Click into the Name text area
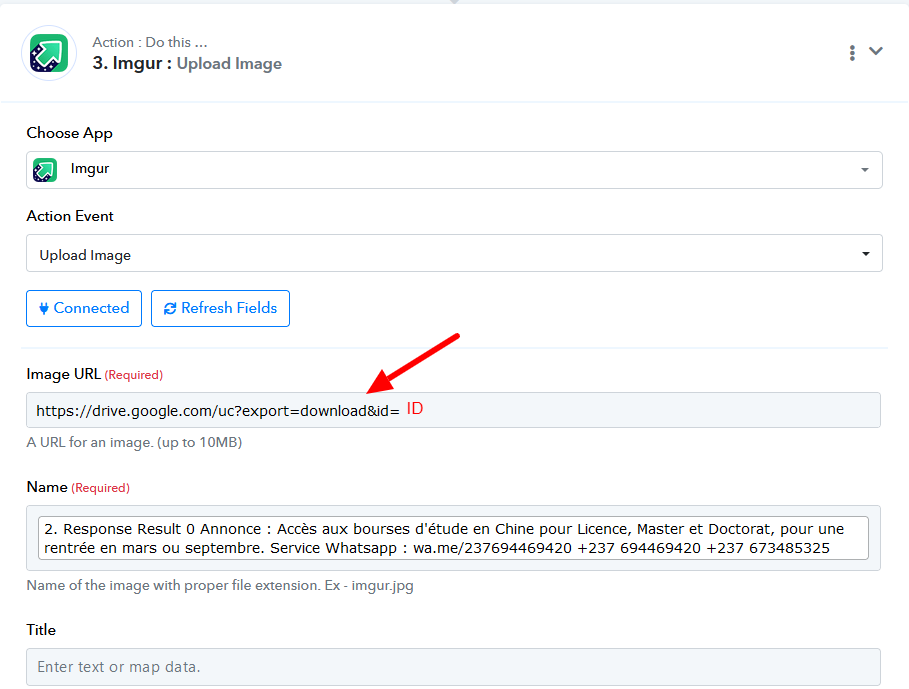 [x=453, y=538]
